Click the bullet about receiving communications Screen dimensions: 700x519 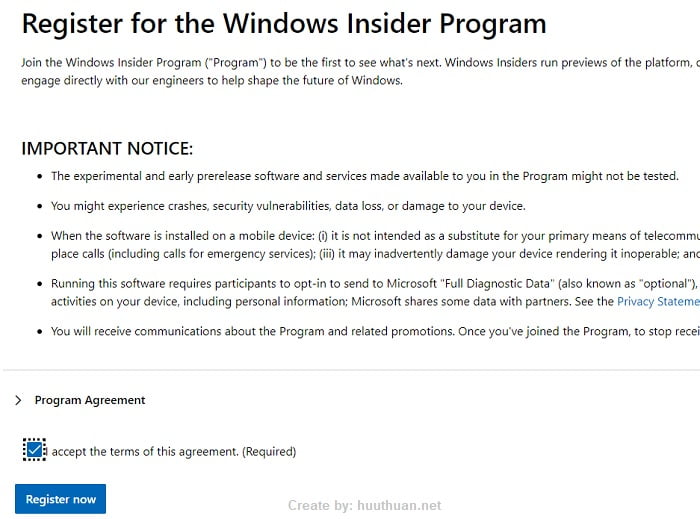point(375,332)
